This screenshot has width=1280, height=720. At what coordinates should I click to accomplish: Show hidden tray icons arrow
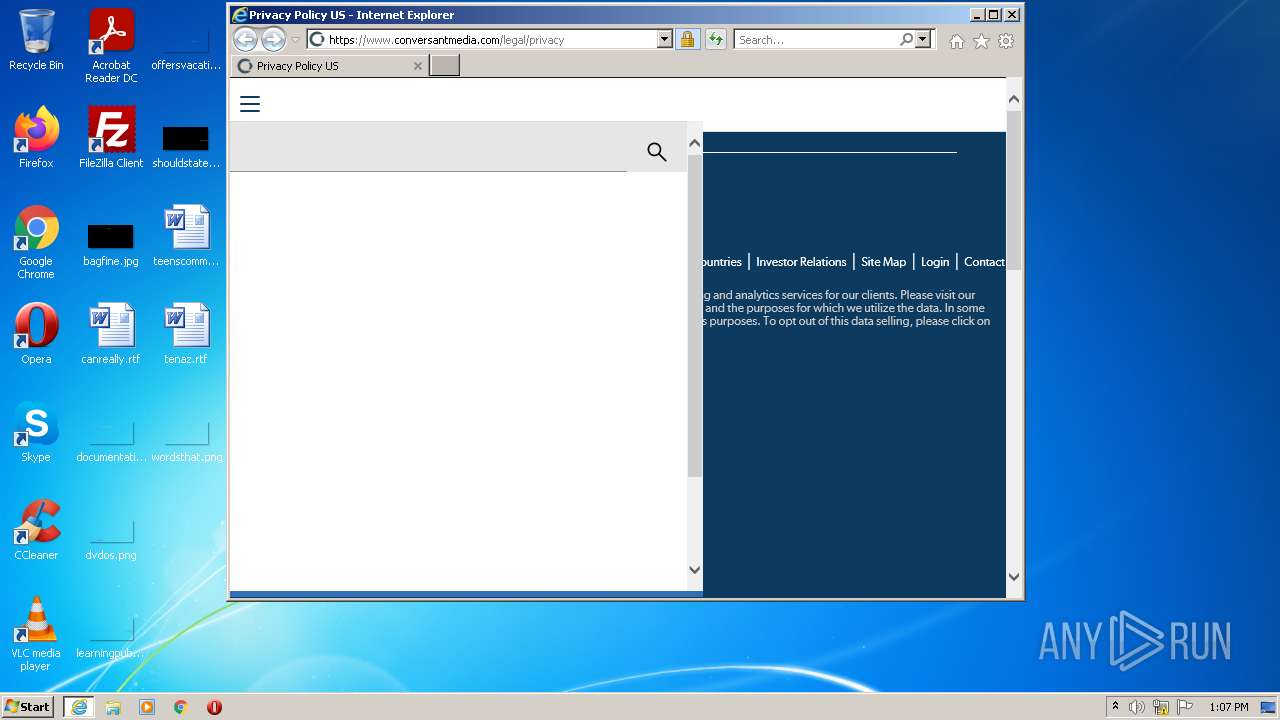[x=1115, y=707]
